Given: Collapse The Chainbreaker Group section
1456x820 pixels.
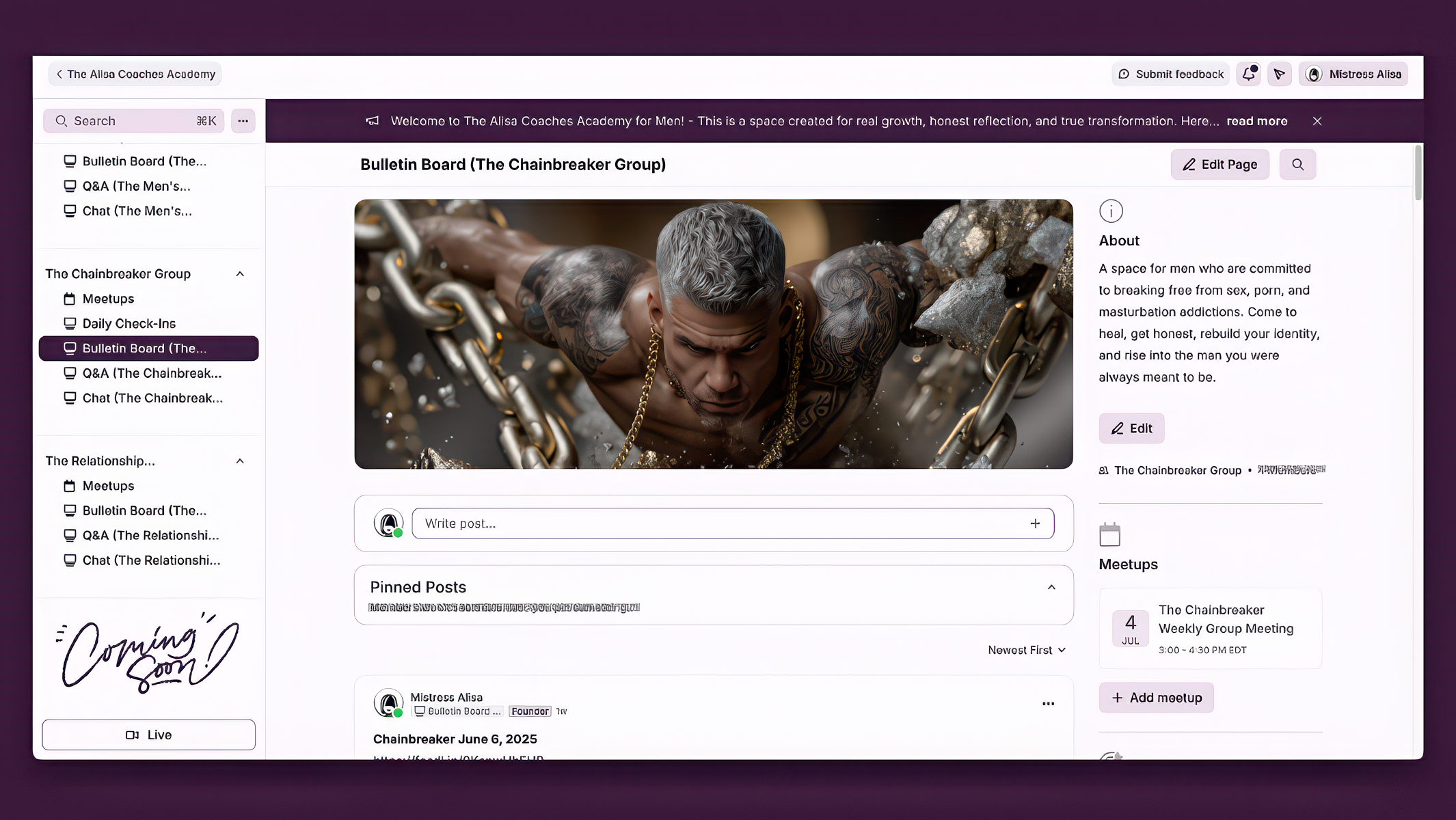Looking at the screenshot, I should [x=240, y=274].
